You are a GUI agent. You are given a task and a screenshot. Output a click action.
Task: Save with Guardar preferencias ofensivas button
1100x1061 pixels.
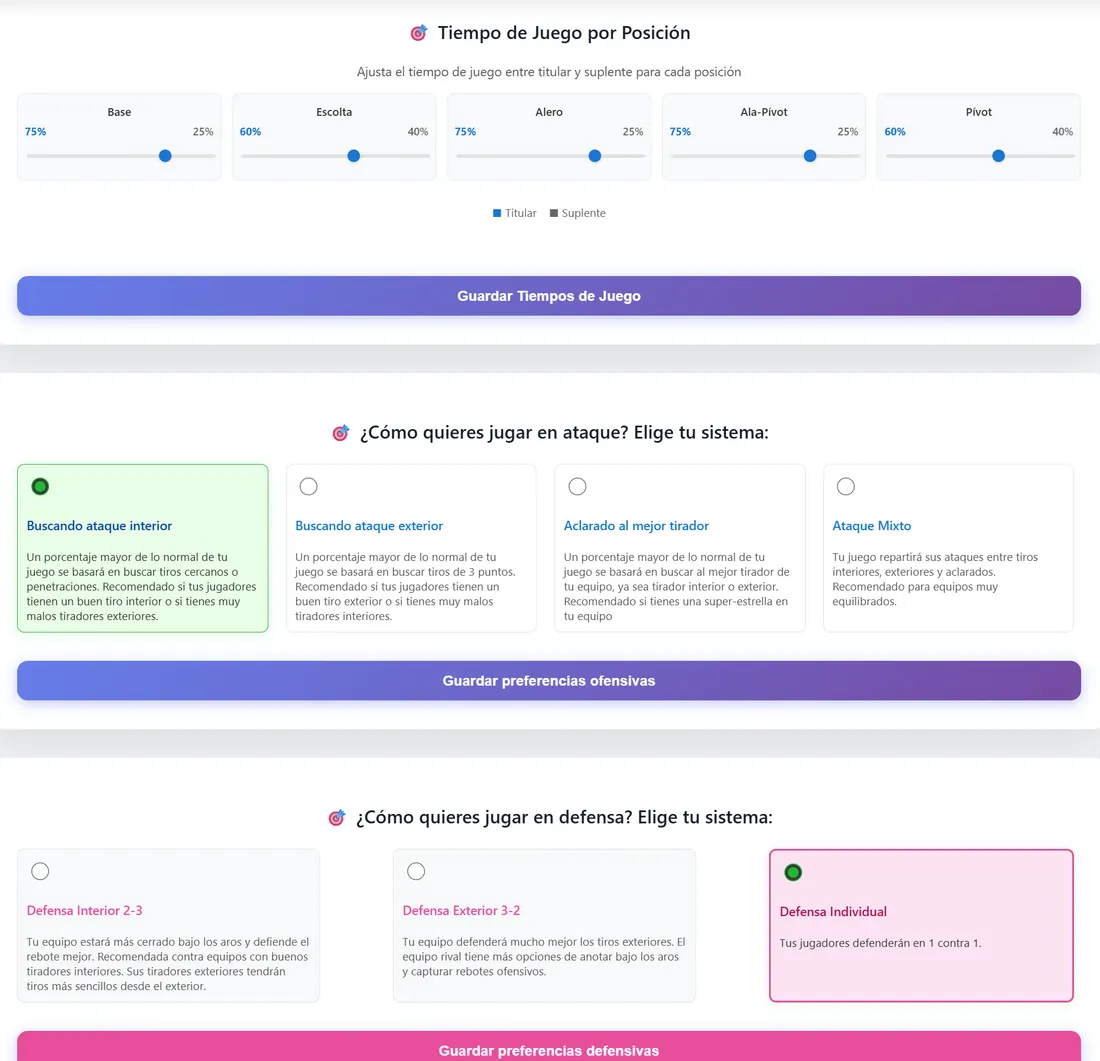coord(549,681)
